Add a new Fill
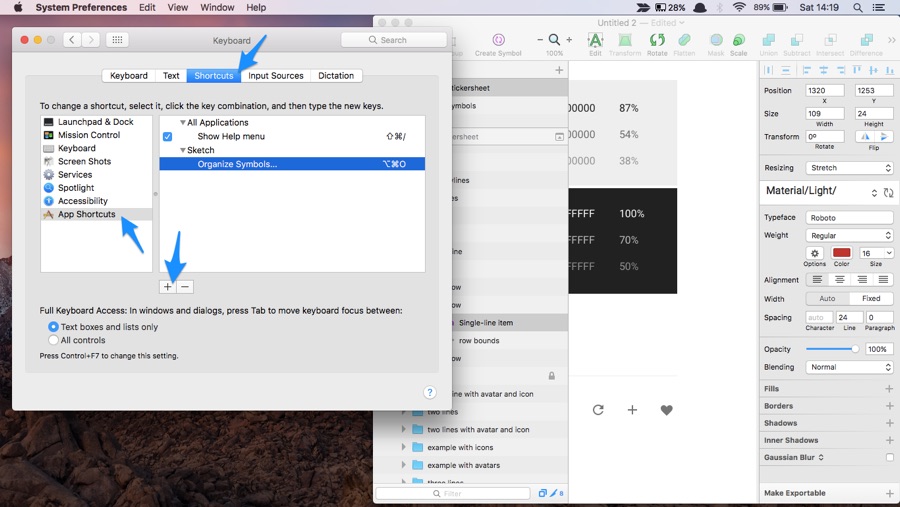Viewport: 900px width, 507px height. 889,389
